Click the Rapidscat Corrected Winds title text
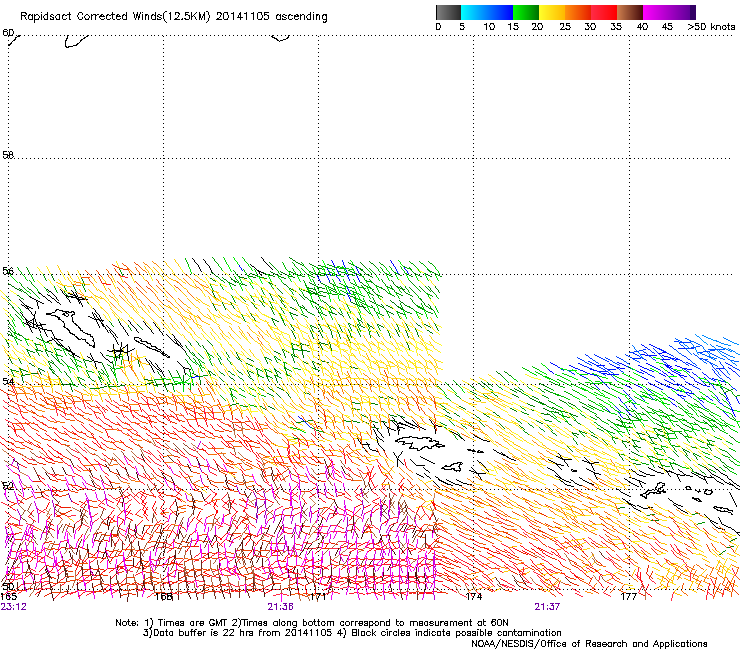 coord(174,17)
